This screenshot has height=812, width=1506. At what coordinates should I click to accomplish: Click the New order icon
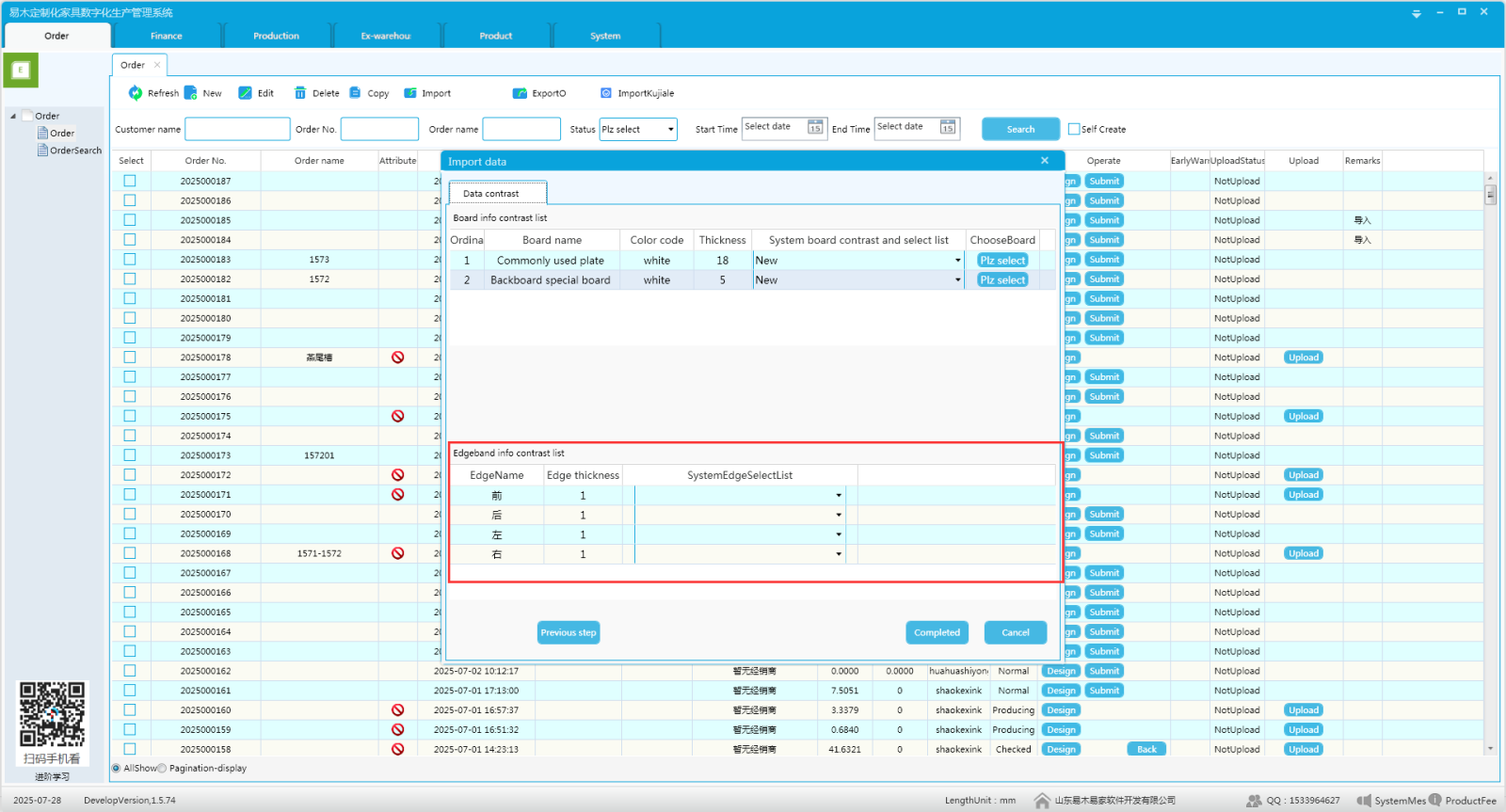191,93
